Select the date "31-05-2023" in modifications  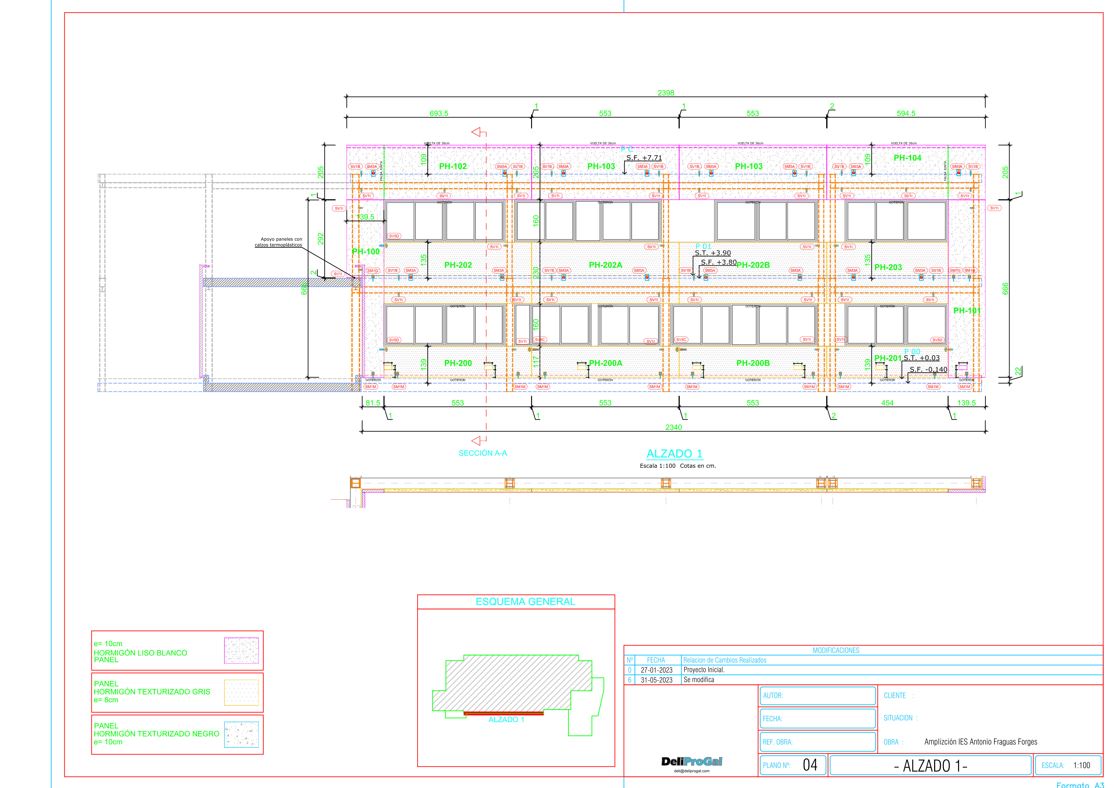click(656, 680)
